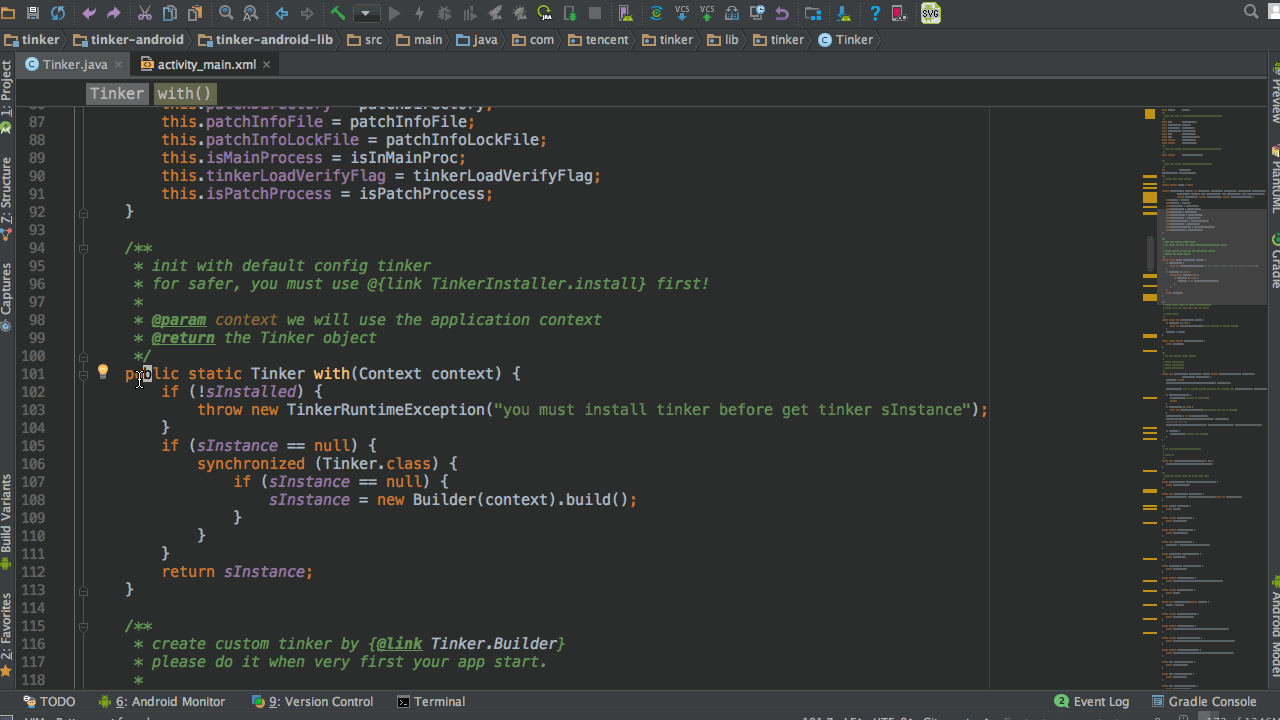This screenshot has height=720, width=1280.
Task: Open the SVG importer toolbar icon
Action: [x=930, y=13]
